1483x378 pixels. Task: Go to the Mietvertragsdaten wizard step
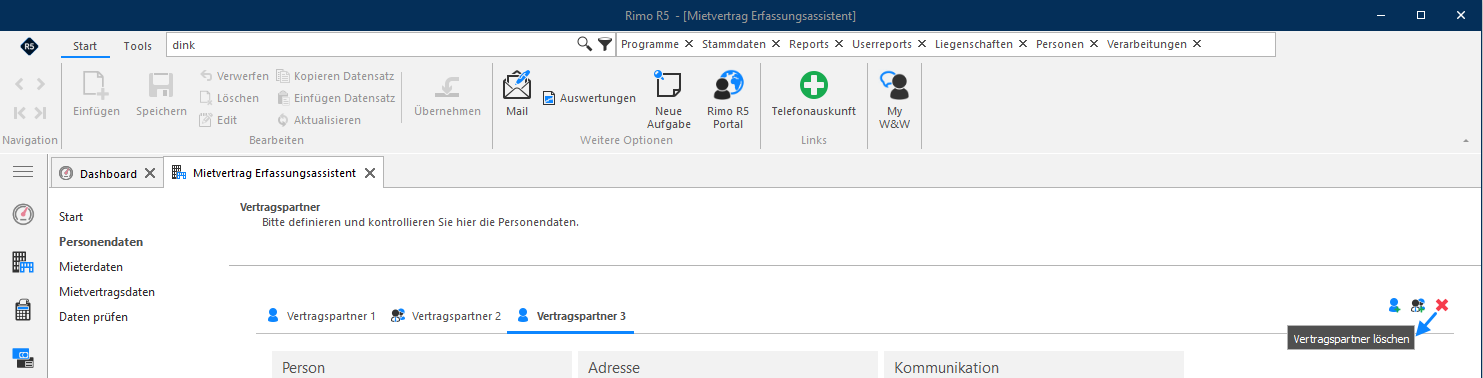pyautogui.click(x=107, y=291)
